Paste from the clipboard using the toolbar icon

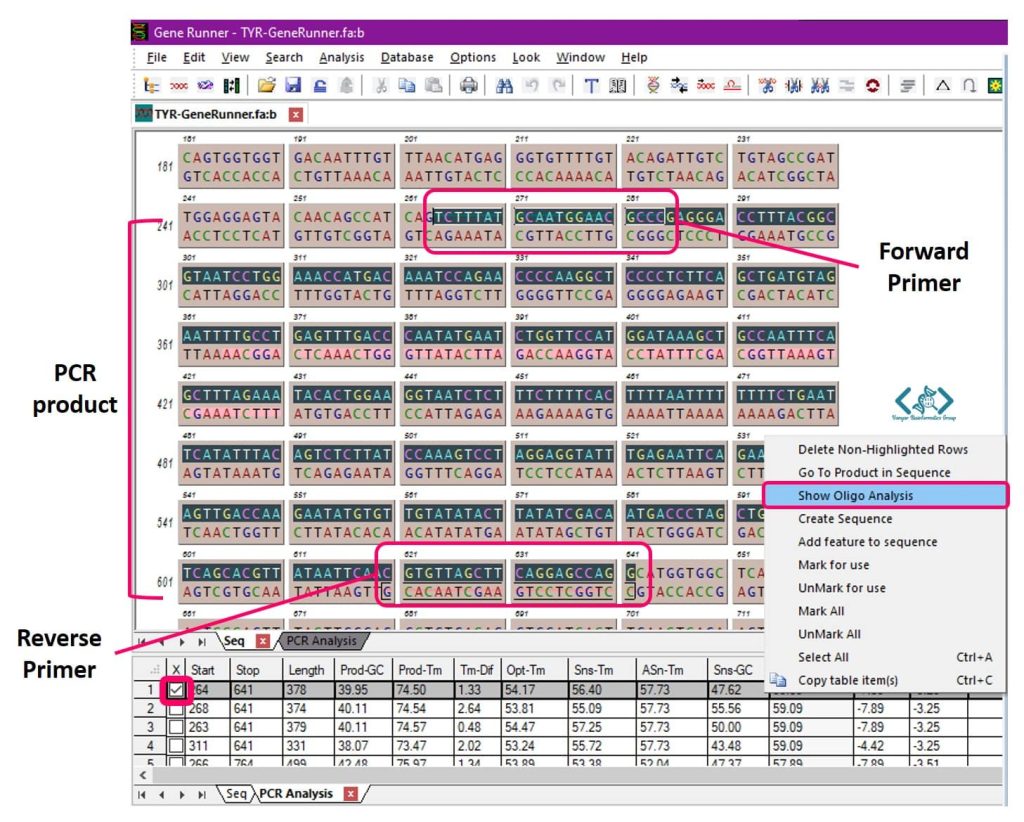[434, 86]
